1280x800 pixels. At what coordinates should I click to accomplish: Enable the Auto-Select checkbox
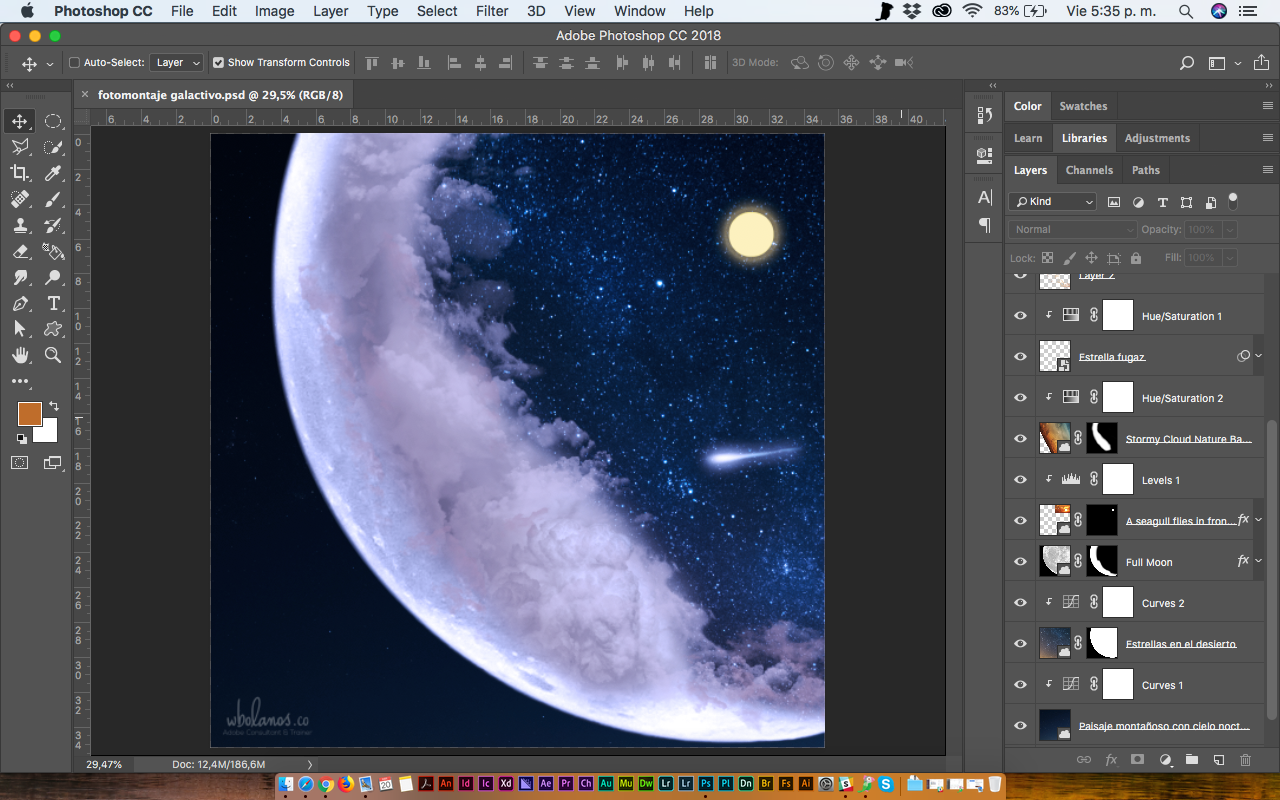(x=74, y=62)
